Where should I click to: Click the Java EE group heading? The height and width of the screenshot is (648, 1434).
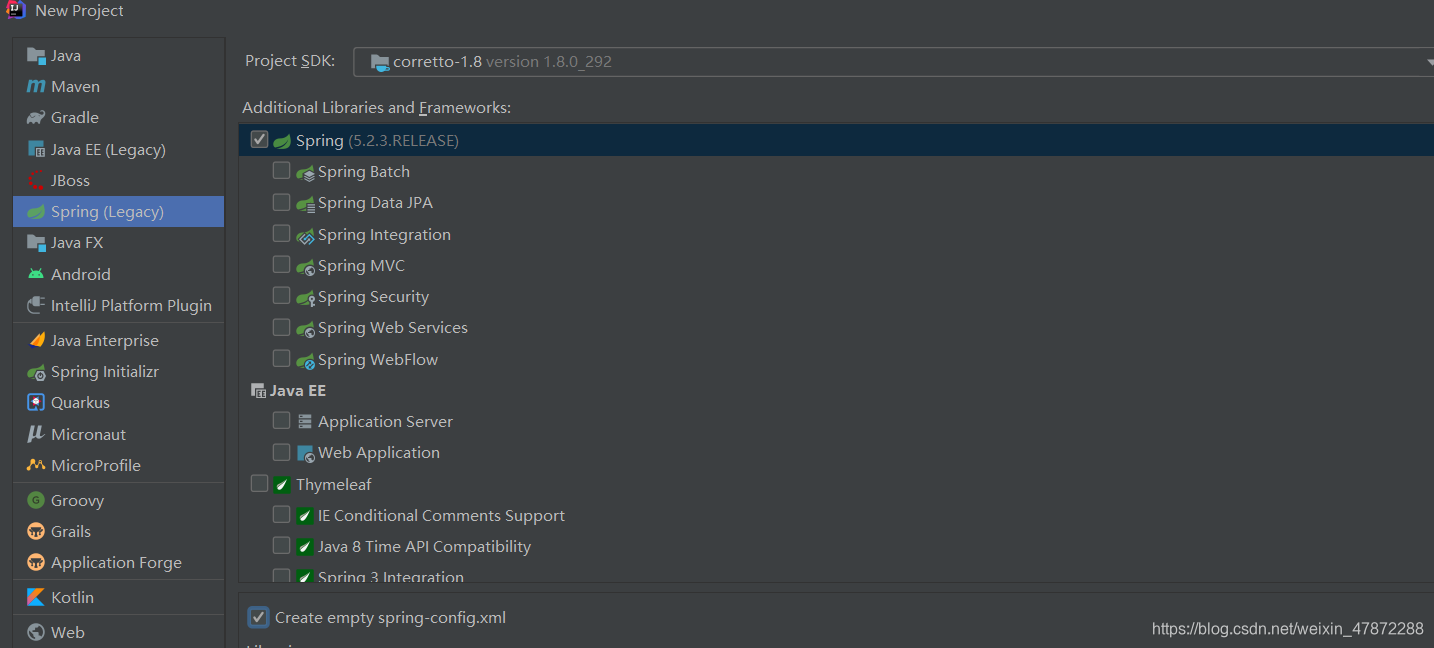[297, 391]
